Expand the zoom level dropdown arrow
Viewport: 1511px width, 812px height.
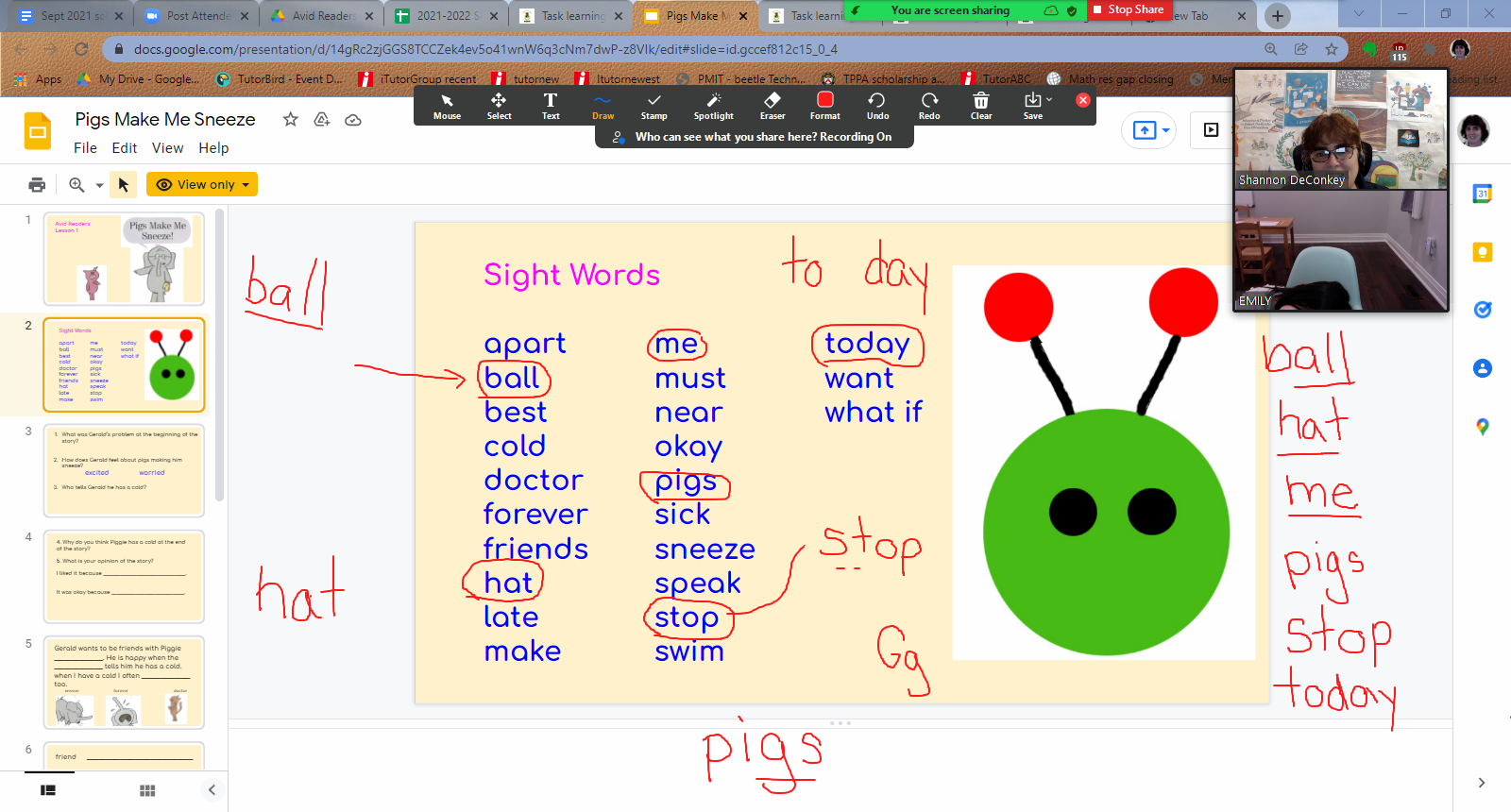click(99, 185)
